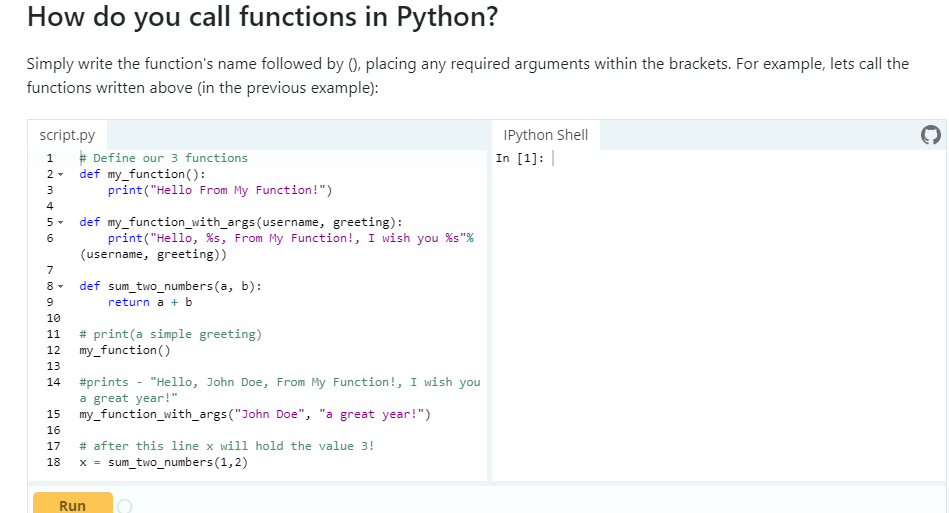Click the '# after this line x' comment
The height and width of the screenshot is (513, 949).
[x=226, y=446]
